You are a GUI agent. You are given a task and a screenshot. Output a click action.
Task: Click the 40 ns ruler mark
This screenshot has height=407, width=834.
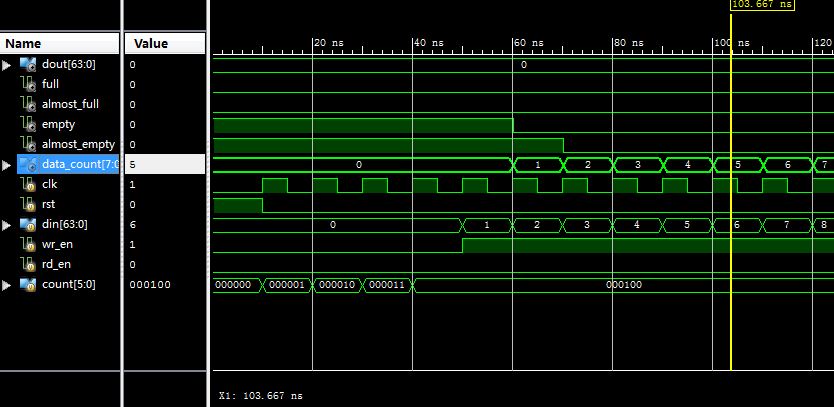point(428,43)
